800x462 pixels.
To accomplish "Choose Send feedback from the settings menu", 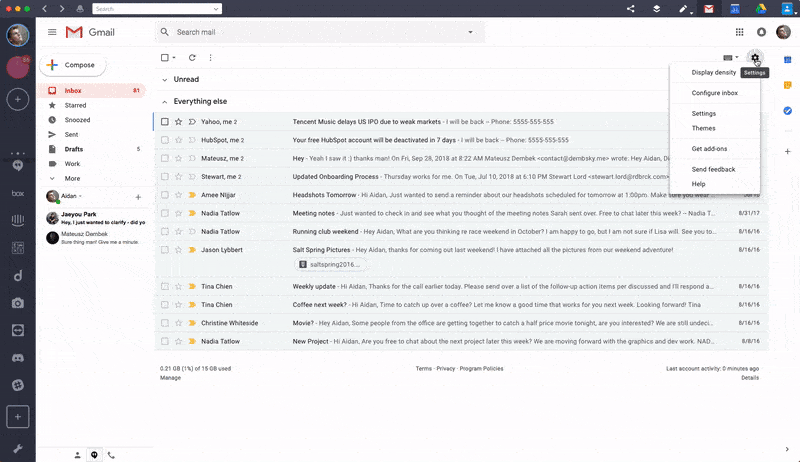I will coord(713,169).
